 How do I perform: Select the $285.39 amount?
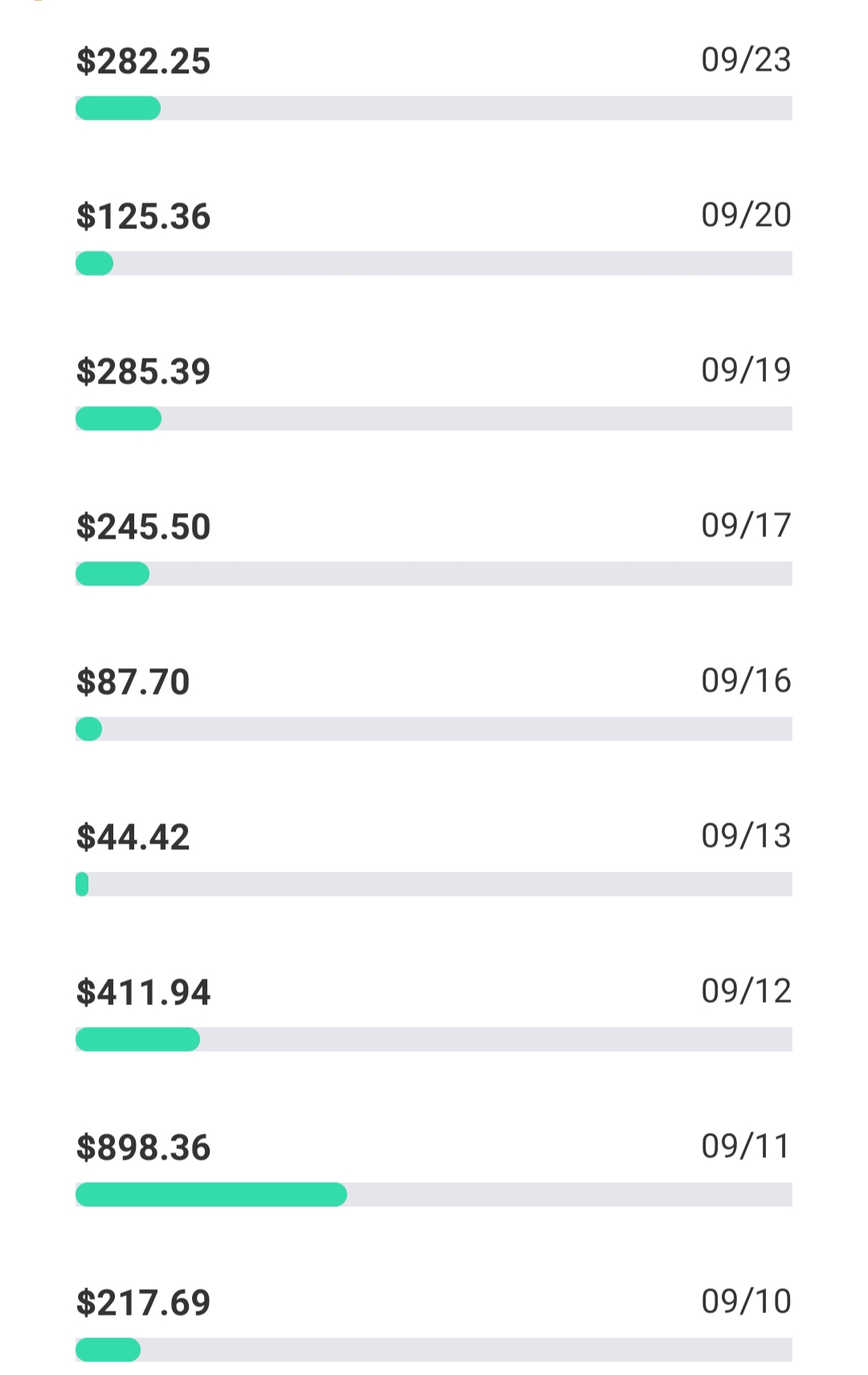coord(143,372)
